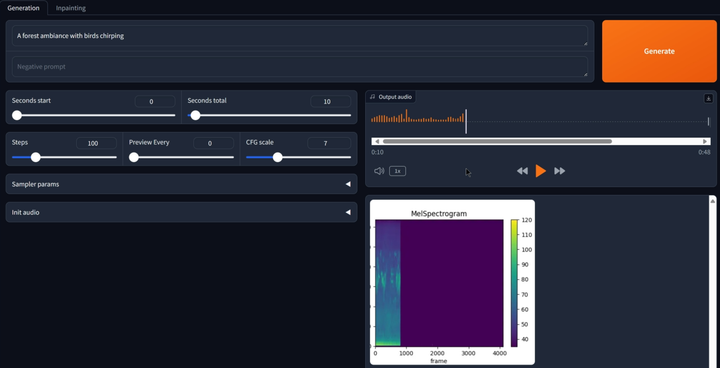The image size is (720, 368).
Task: Click the orange Generate button
Action: click(659, 51)
